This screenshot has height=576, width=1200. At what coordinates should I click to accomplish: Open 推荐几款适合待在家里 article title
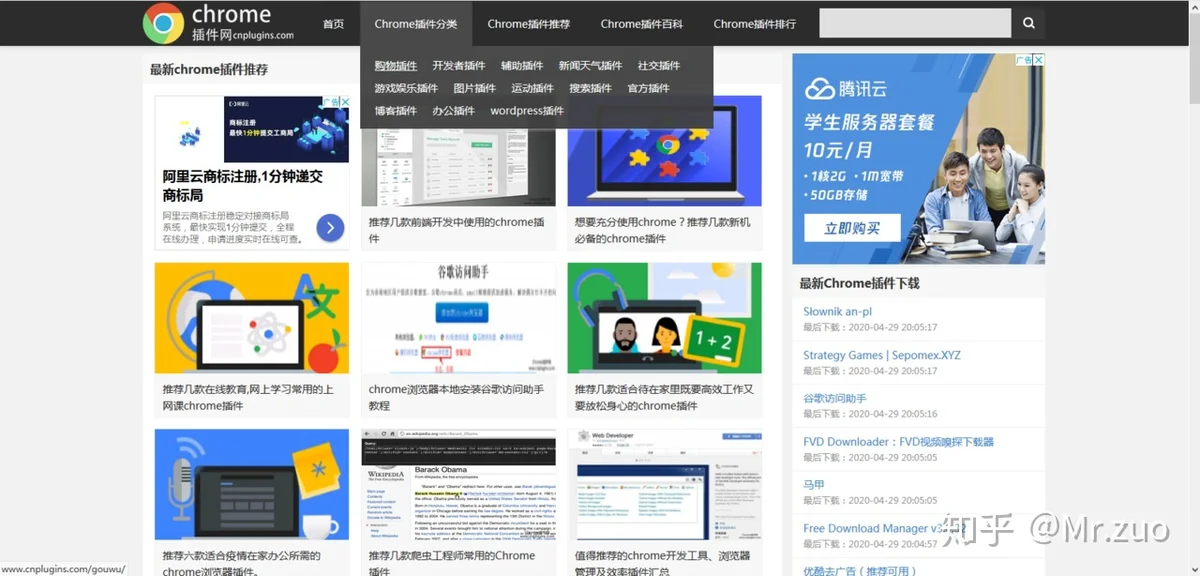pyautogui.click(x=664, y=397)
